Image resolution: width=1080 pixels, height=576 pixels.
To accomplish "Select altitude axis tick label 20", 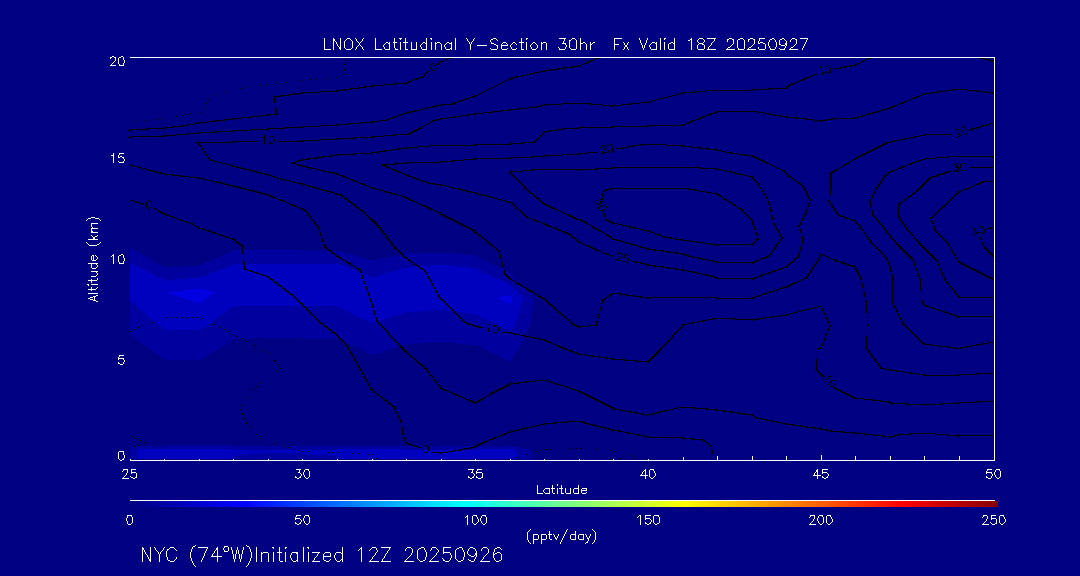I will coord(116,60).
